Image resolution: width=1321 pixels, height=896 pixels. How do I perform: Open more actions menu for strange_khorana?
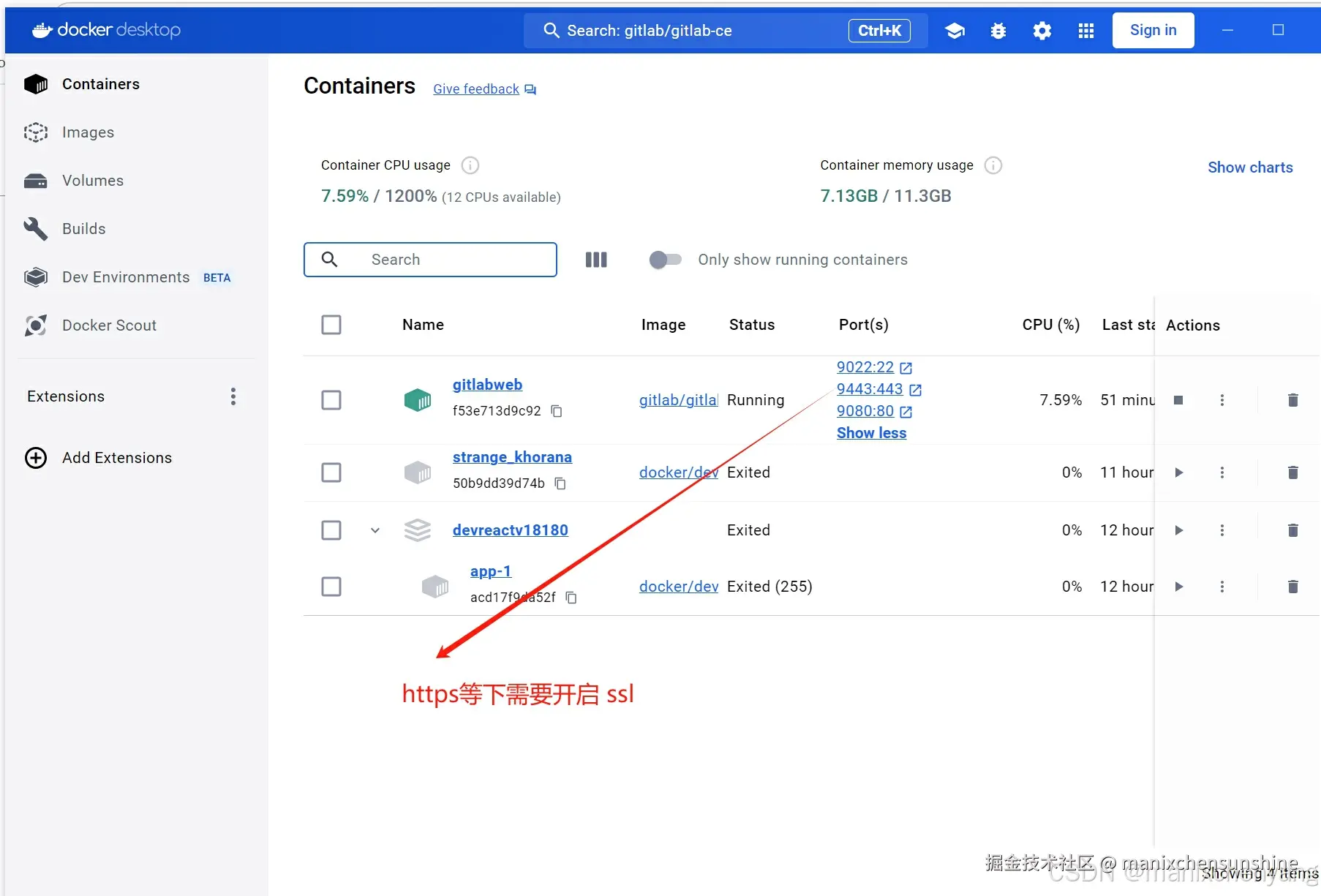1222,473
